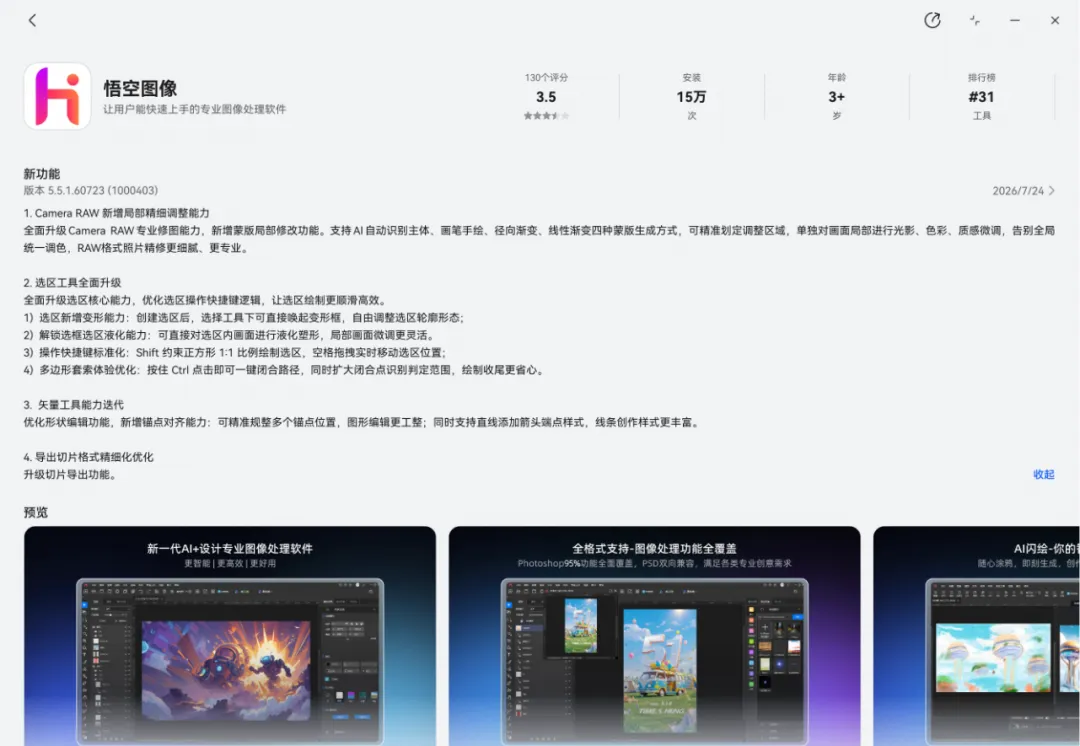The width and height of the screenshot is (1080, 746).
Task: Click line '4) 多边形套索体验优化'
Action: pyautogui.click(x=285, y=370)
